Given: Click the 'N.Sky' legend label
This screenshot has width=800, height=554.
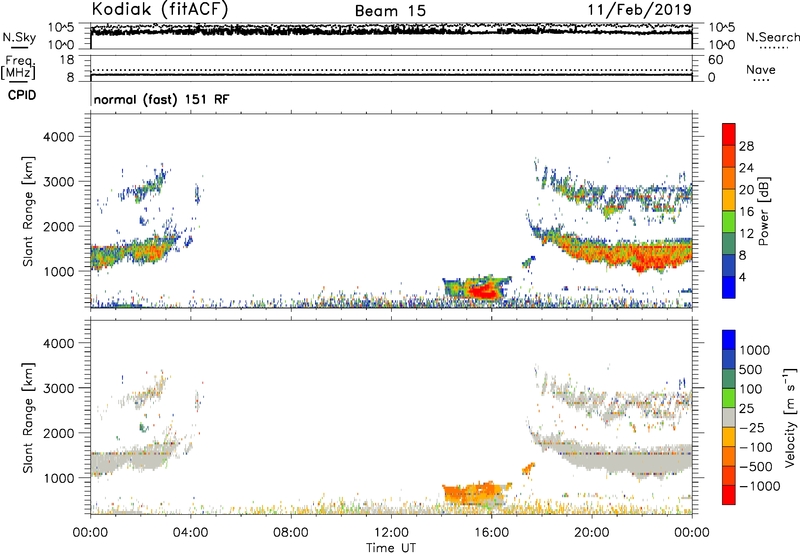Looking at the screenshot, I should point(19,37).
